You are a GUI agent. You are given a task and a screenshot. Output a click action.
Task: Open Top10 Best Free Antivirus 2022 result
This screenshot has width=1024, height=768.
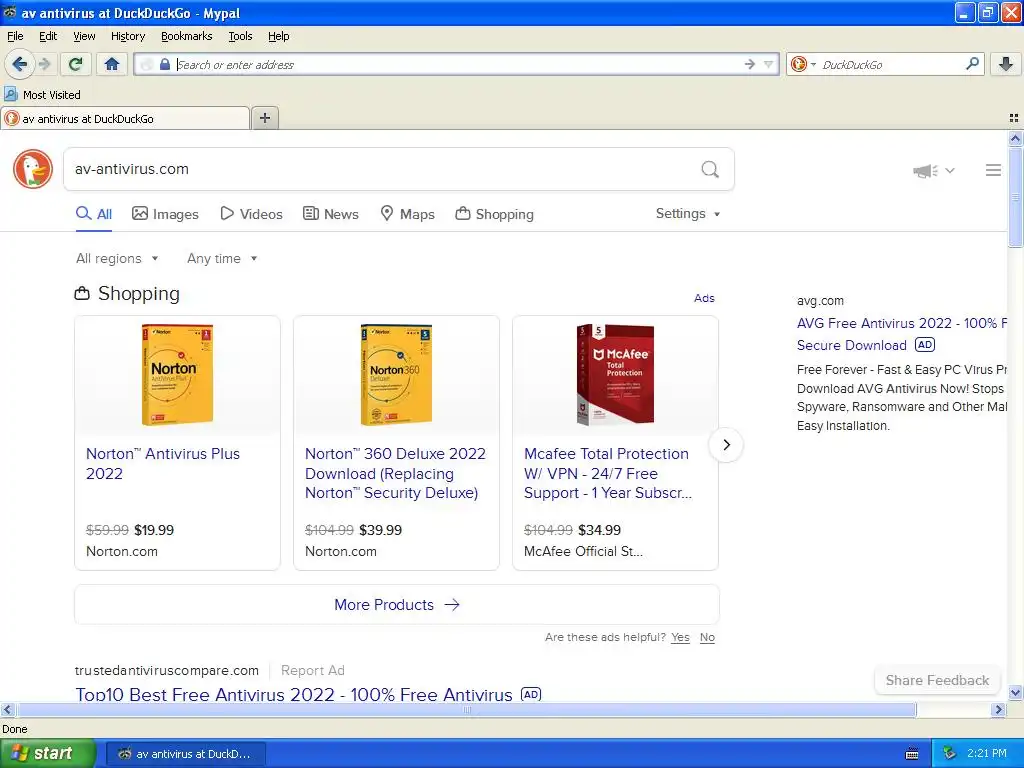294,694
